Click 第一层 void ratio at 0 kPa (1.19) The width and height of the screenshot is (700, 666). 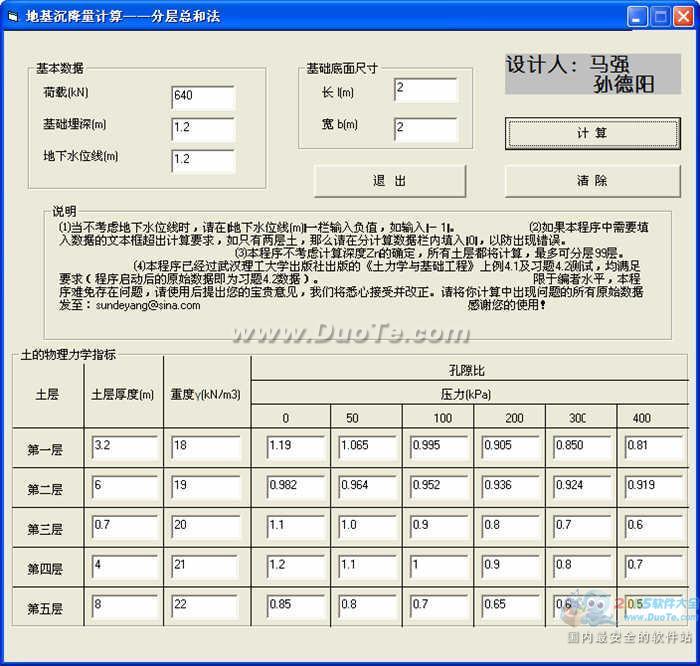pos(296,448)
